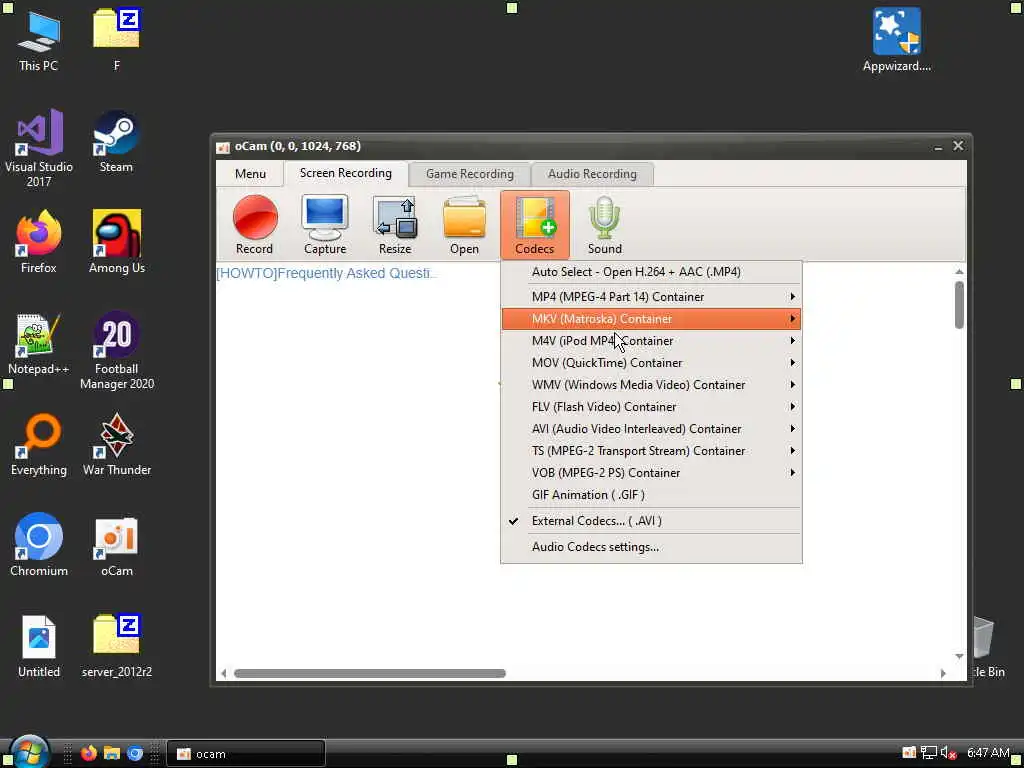Click the file explorer taskbar icon

point(112,753)
